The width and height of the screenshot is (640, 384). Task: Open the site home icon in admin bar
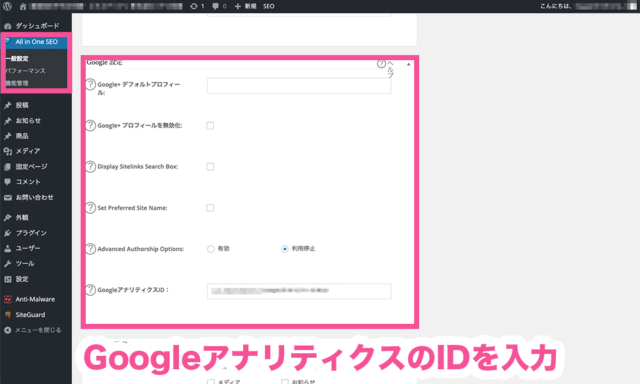23,6
